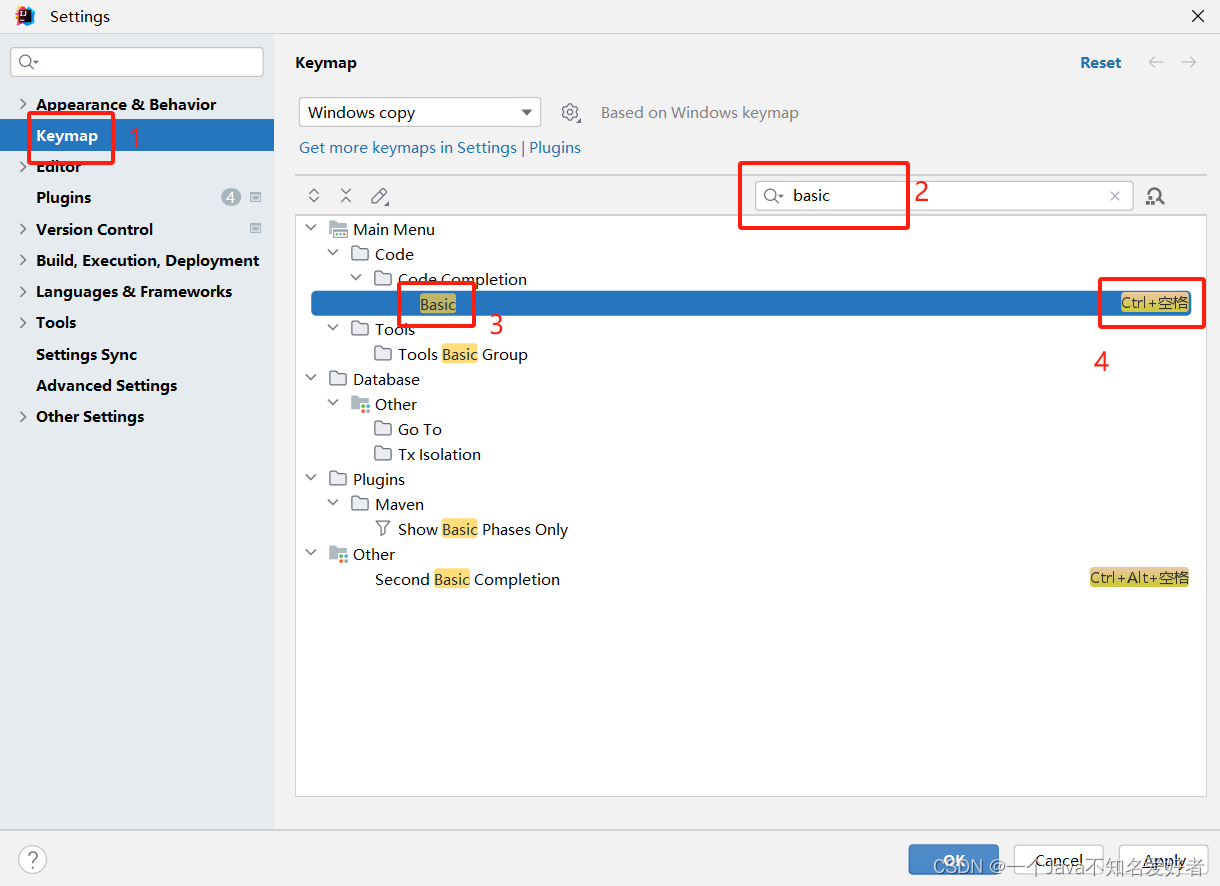The height and width of the screenshot is (886, 1220).
Task: Click the OK button
Action: click(x=954, y=860)
